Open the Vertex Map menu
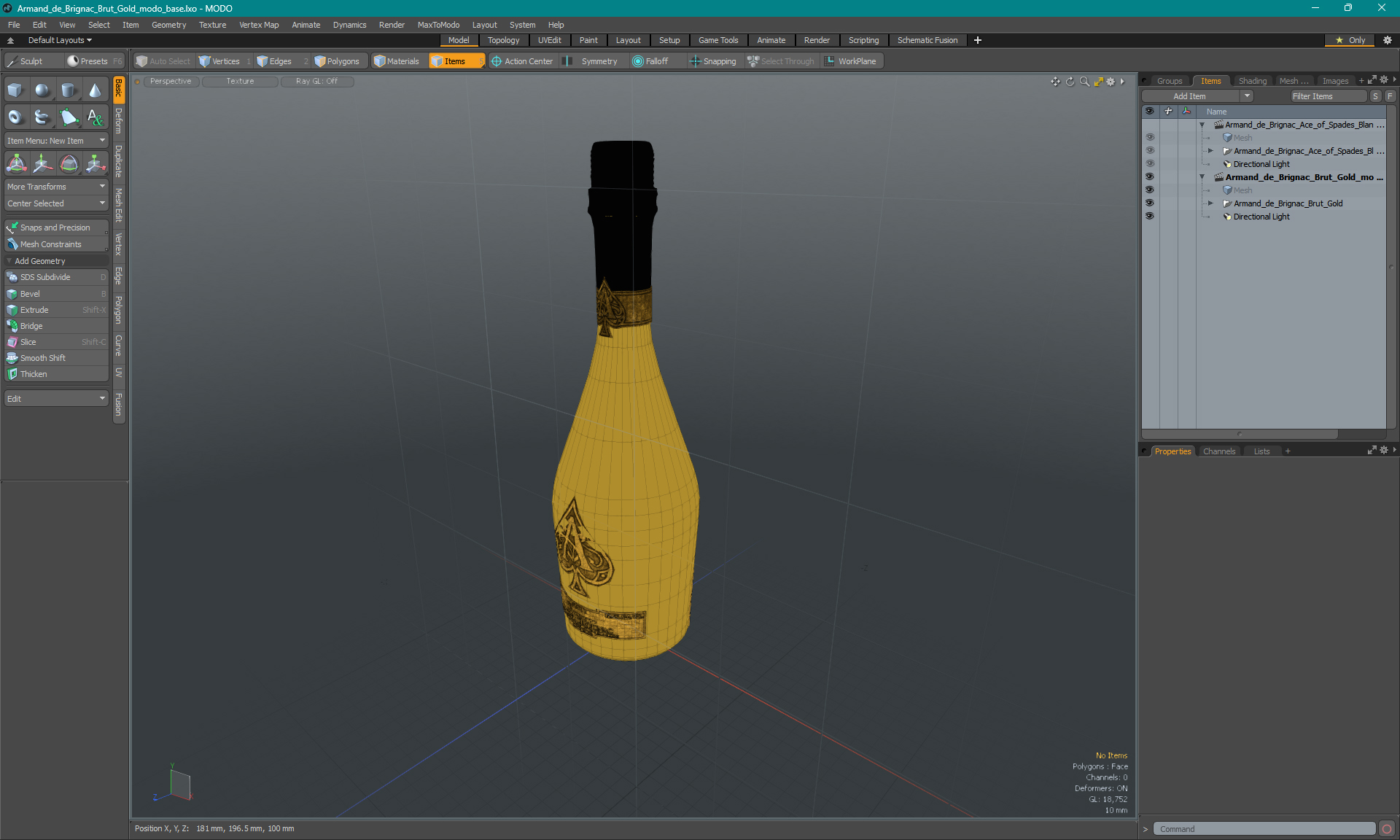 (259, 25)
